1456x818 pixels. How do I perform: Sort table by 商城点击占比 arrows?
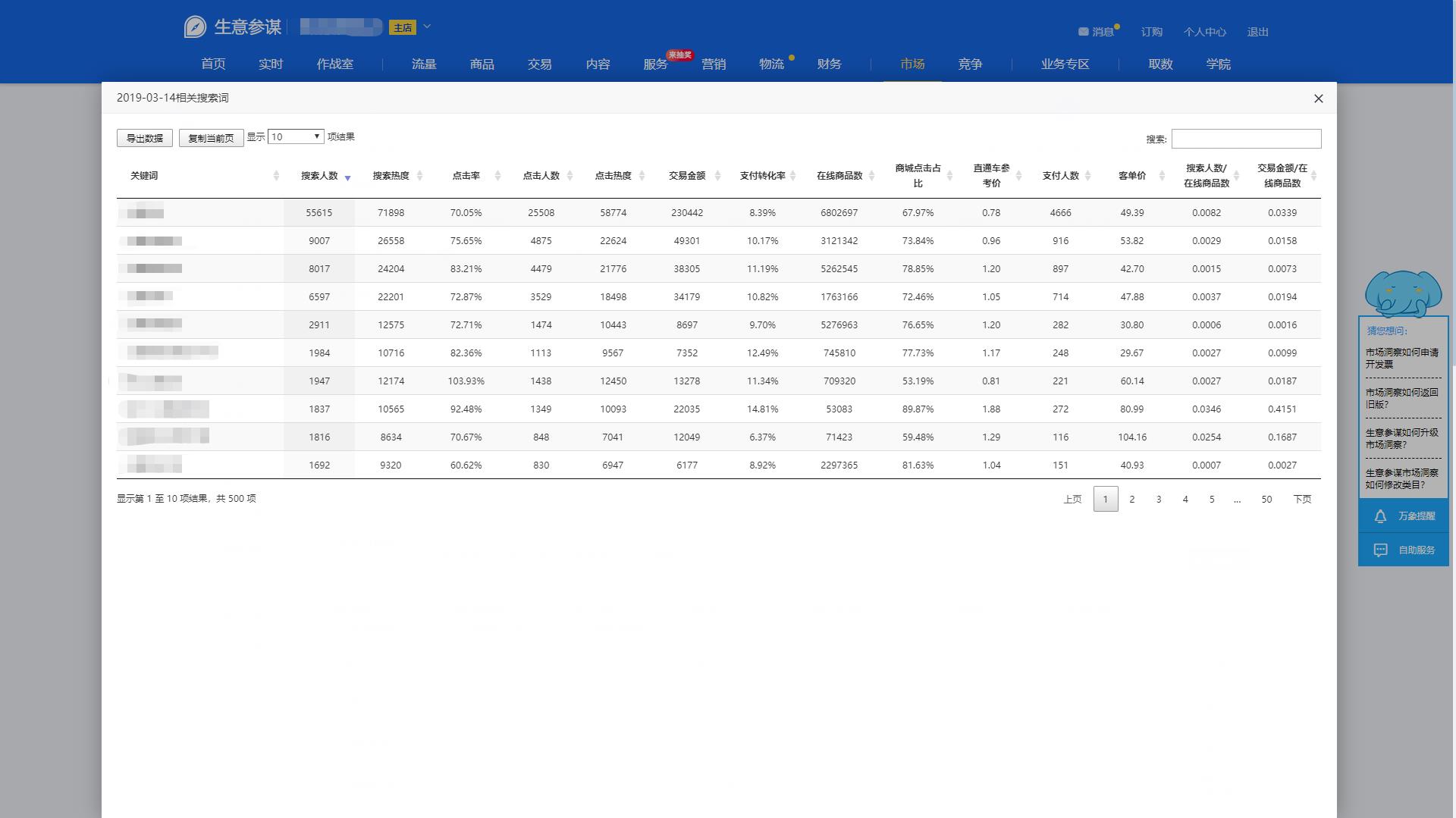949,176
